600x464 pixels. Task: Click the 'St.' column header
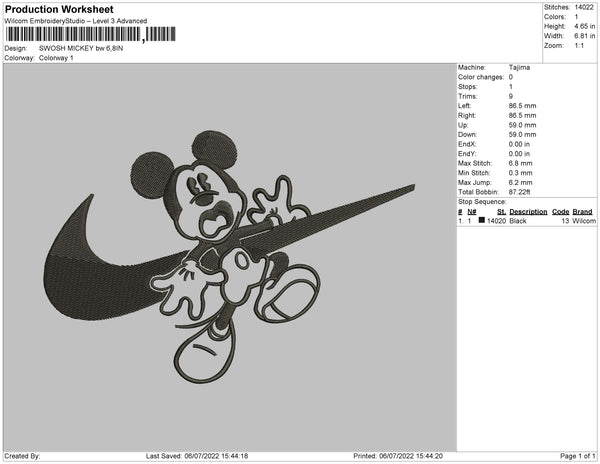pos(501,212)
